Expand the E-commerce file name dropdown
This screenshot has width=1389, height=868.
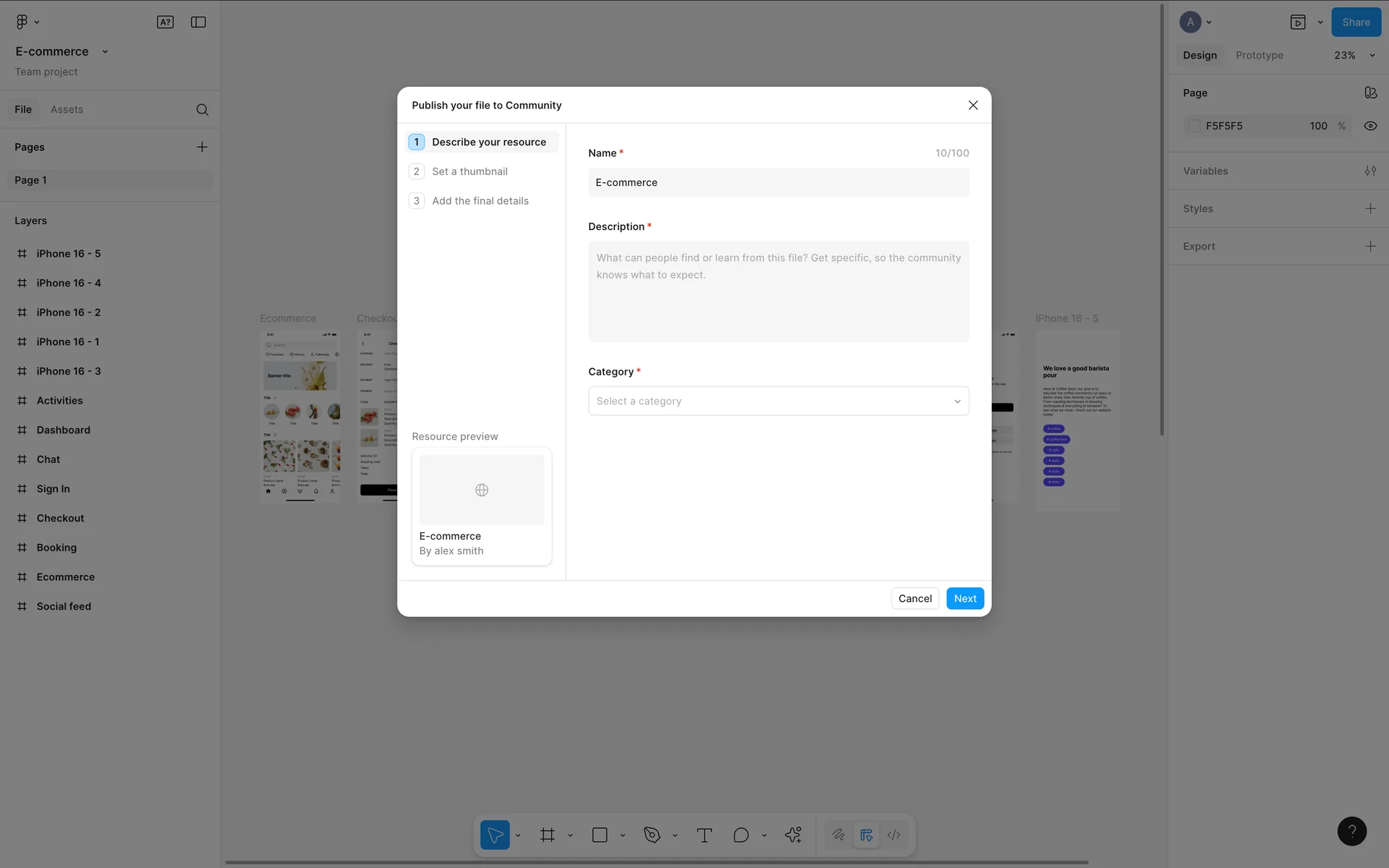point(105,51)
